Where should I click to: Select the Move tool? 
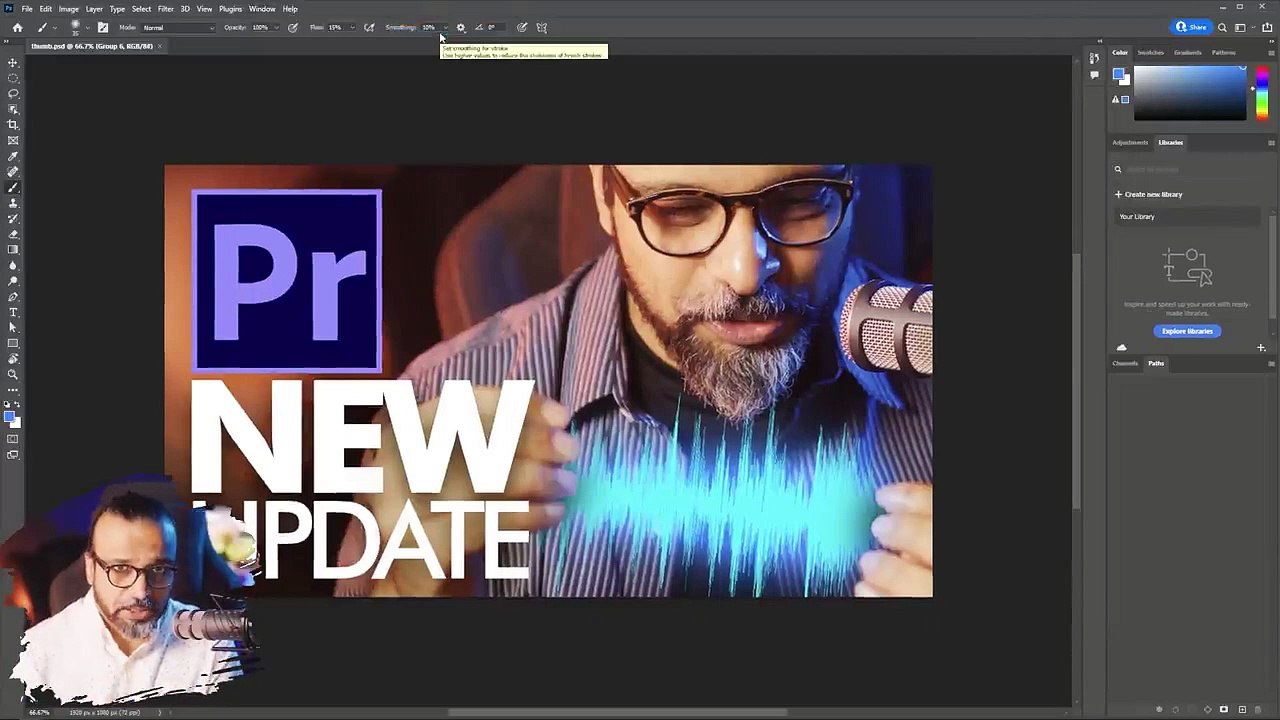[x=13, y=62]
